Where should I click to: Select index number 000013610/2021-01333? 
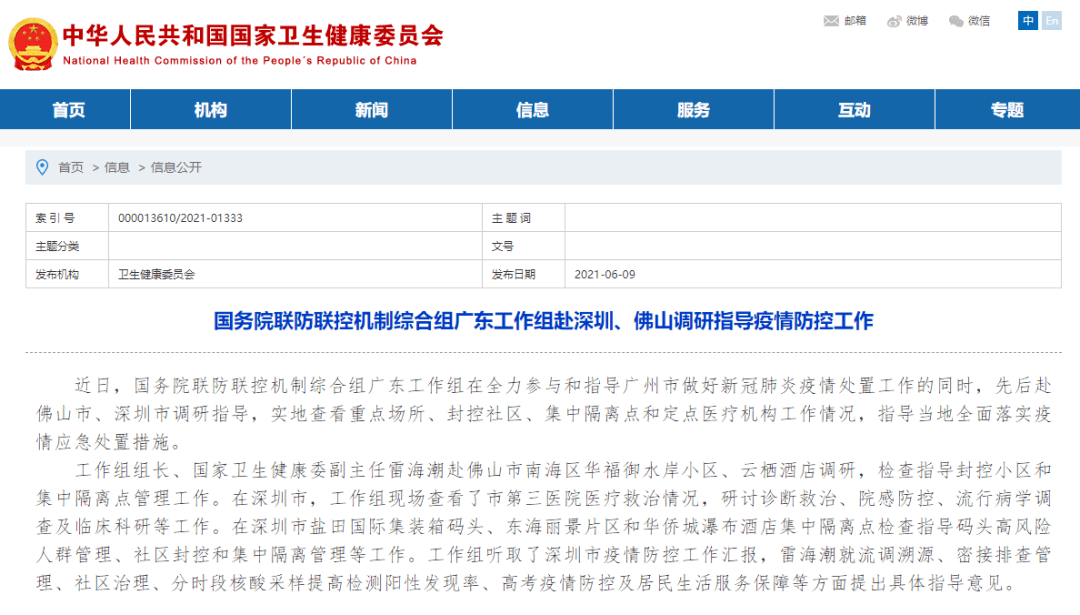point(180,218)
